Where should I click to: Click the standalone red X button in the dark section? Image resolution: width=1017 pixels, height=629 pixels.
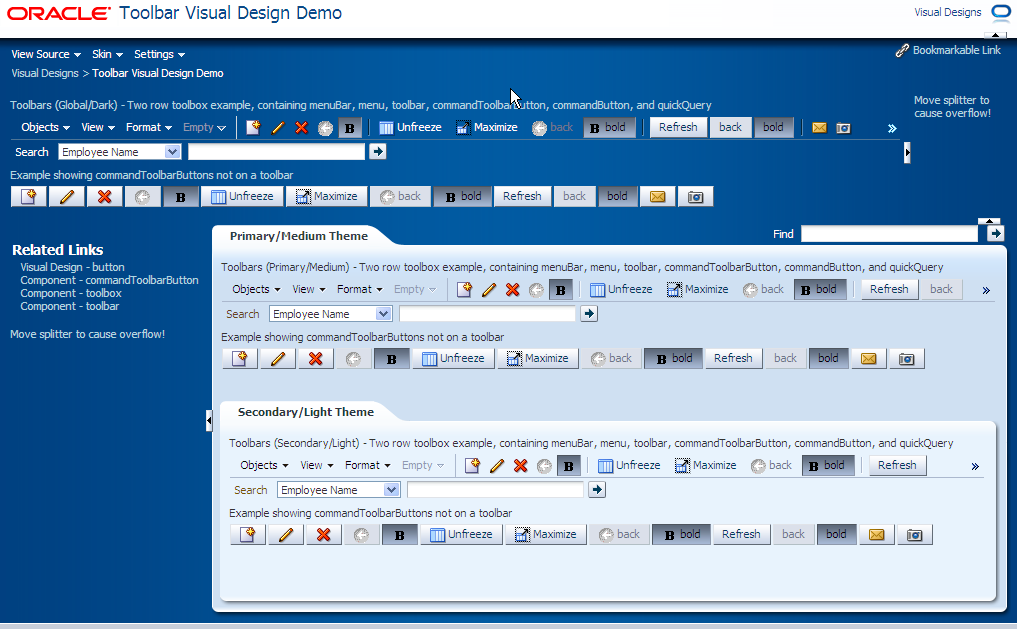pos(104,196)
